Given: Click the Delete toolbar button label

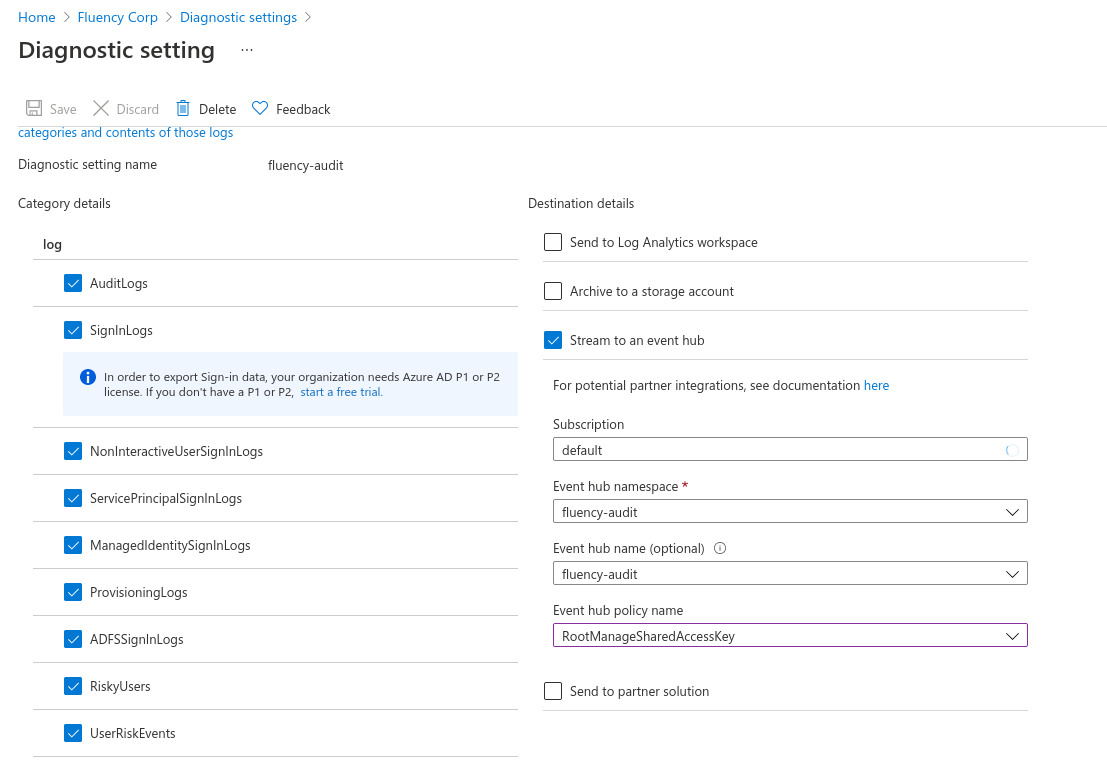Looking at the screenshot, I should coord(217,109).
